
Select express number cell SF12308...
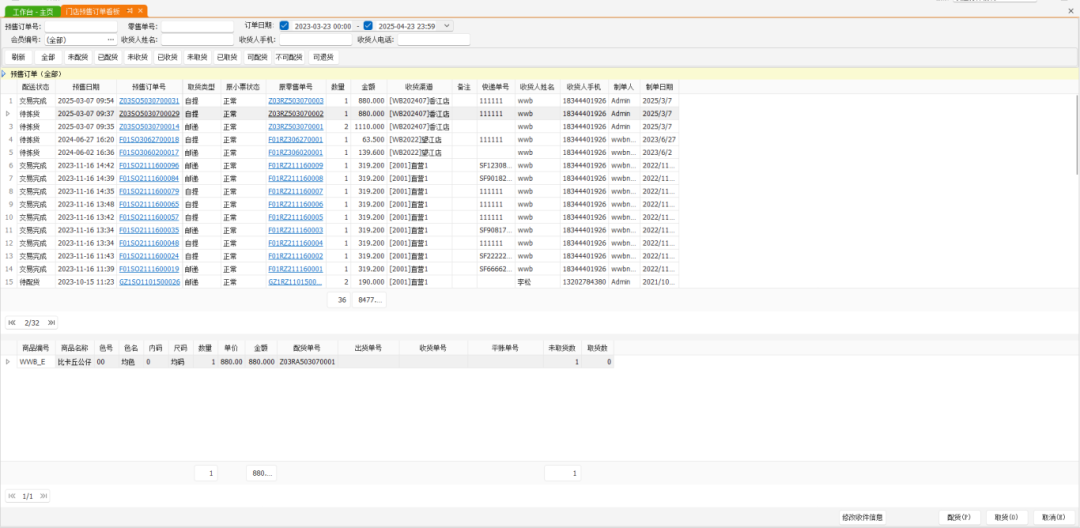click(x=495, y=165)
